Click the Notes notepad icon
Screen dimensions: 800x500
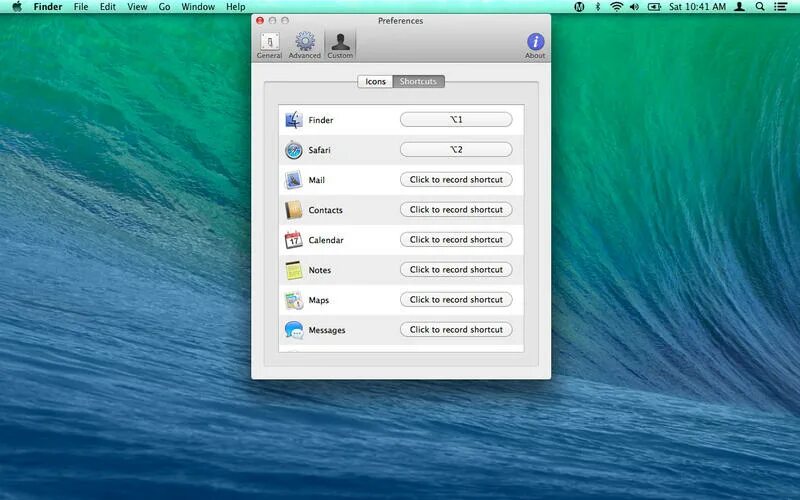pos(294,270)
